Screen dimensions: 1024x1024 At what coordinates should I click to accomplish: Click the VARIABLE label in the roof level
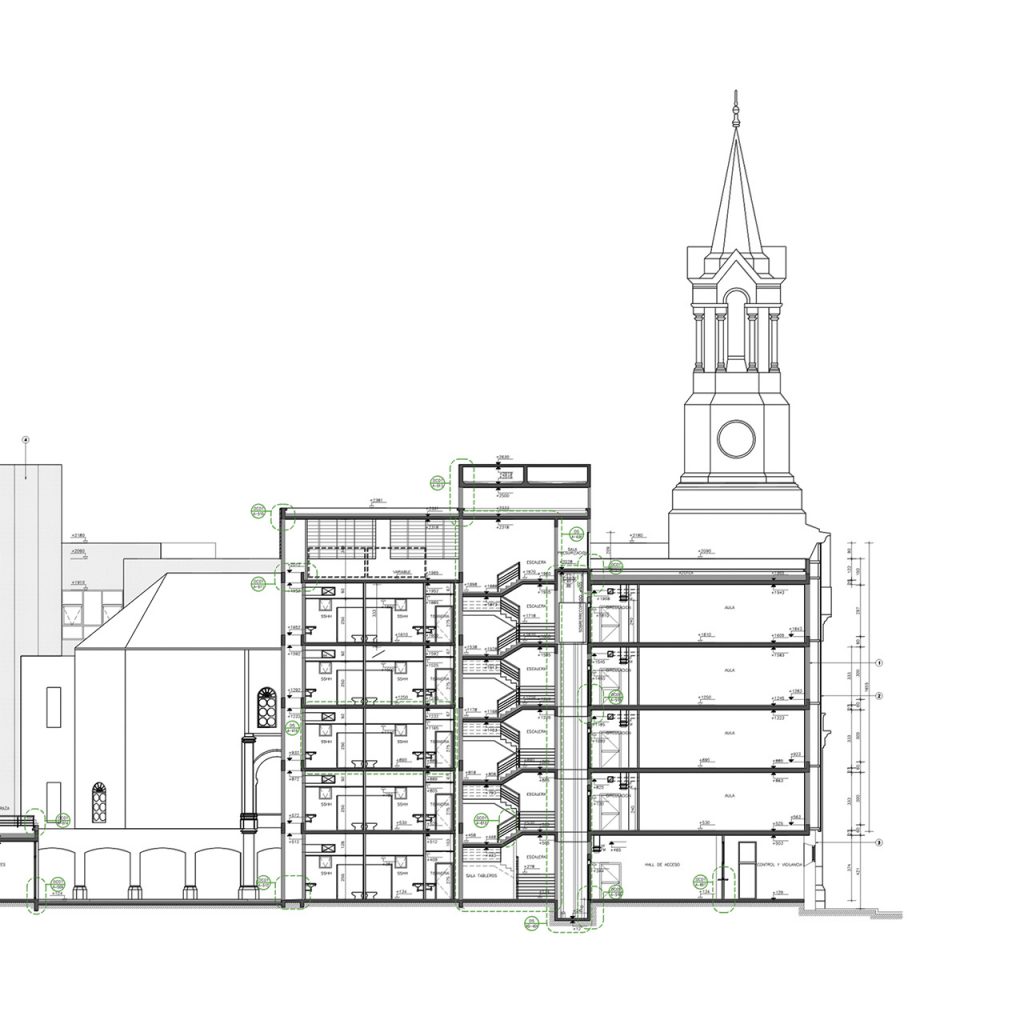(x=403, y=573)
